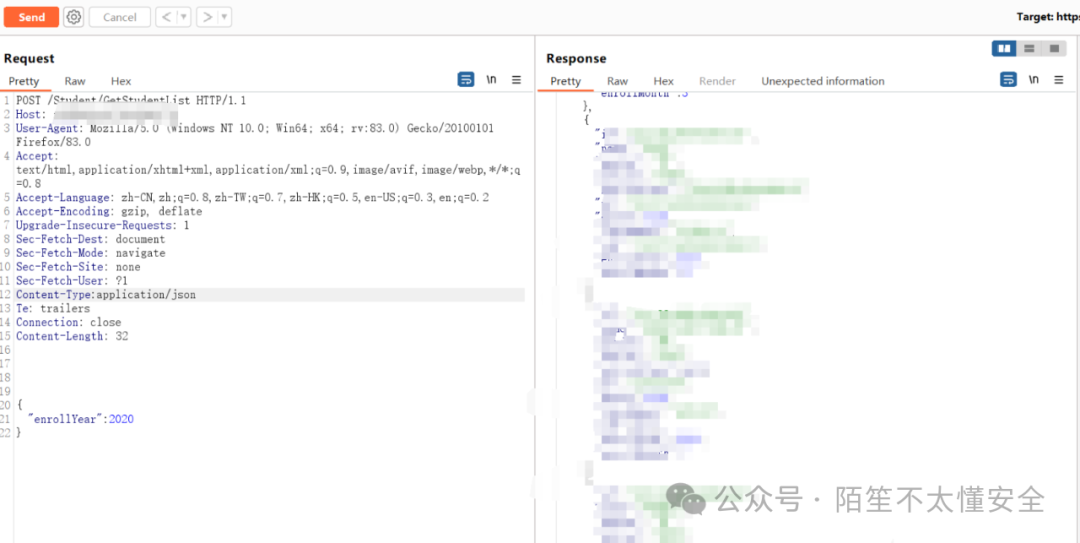
Task: Select the Request Pretty tab
Action: click(24, 81)
